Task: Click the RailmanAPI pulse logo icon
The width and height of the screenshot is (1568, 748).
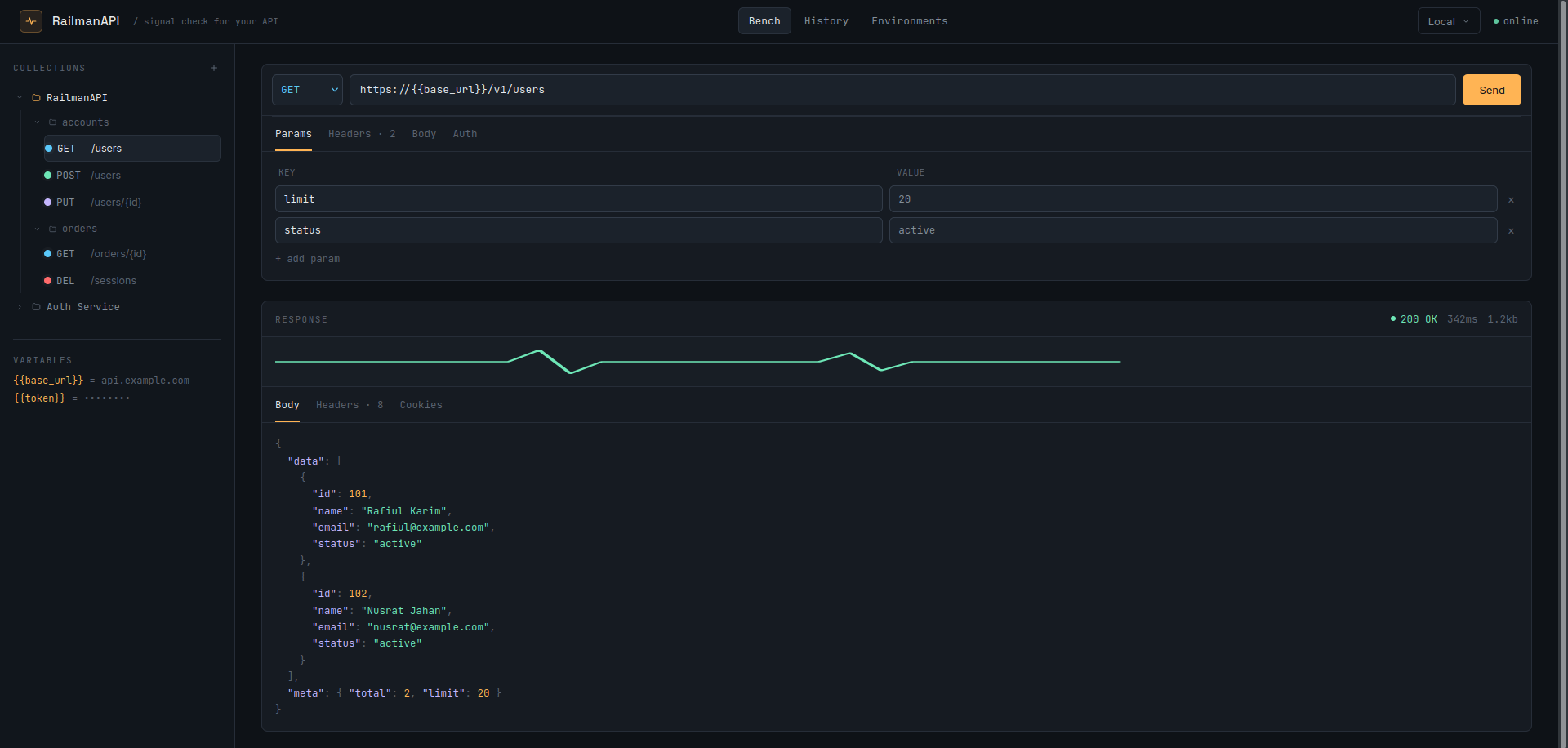Action: 31,21
